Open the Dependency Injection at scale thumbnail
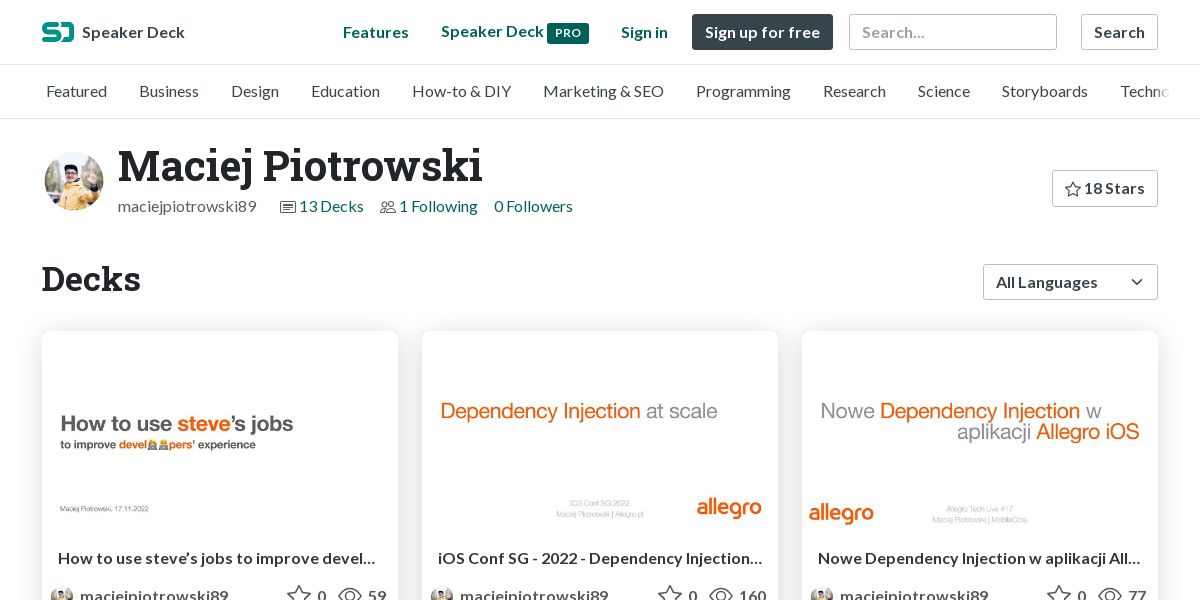 click(x=600, y=431)
